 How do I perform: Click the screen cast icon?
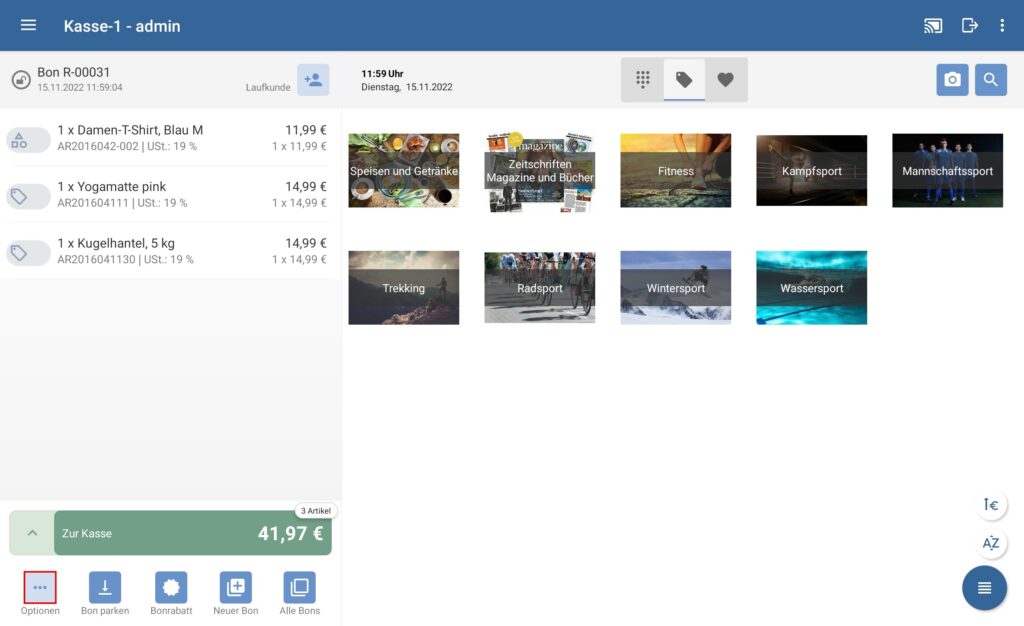(x=933, y=26)
